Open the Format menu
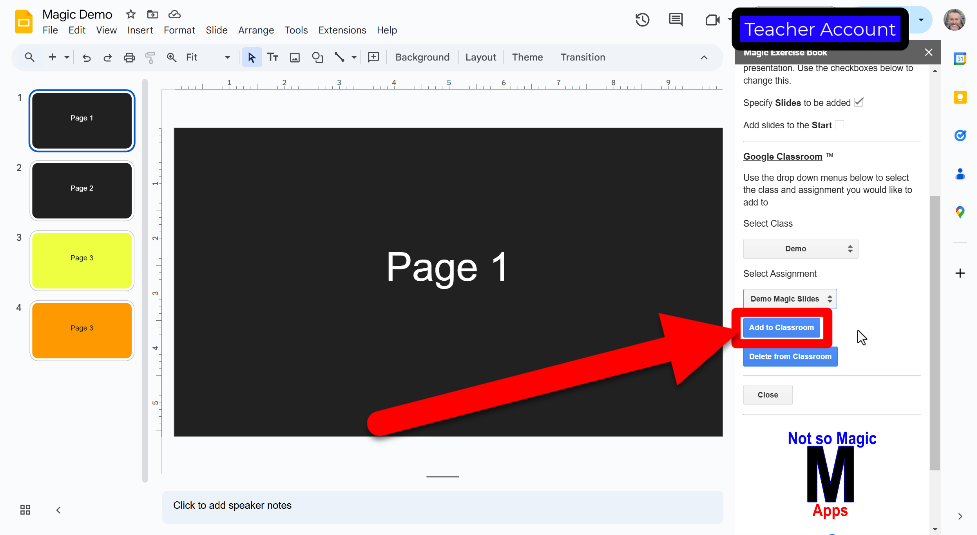 [179, 30]
